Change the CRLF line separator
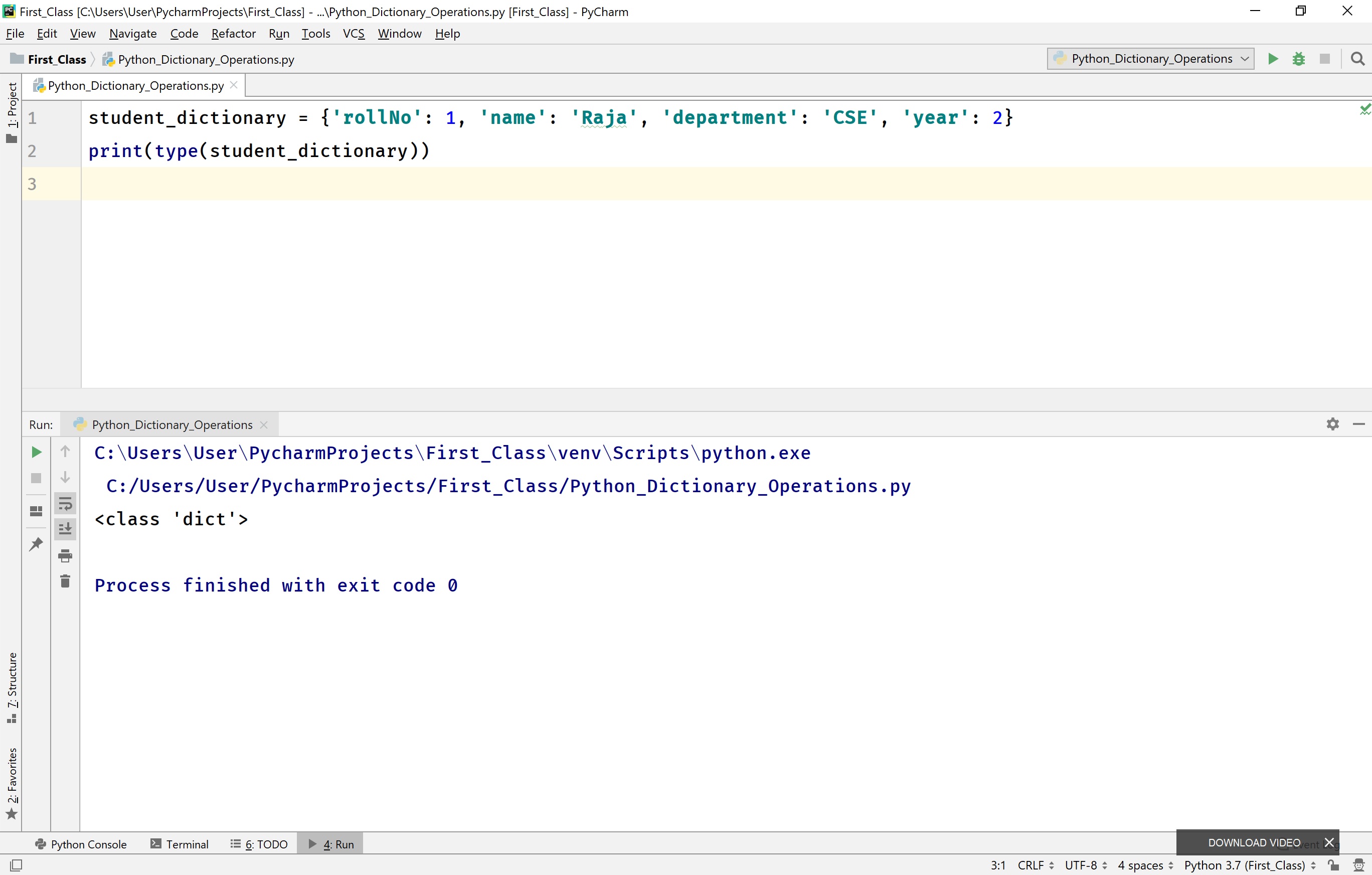This screenshot has height=875, width=1372. pos(1036,865)
